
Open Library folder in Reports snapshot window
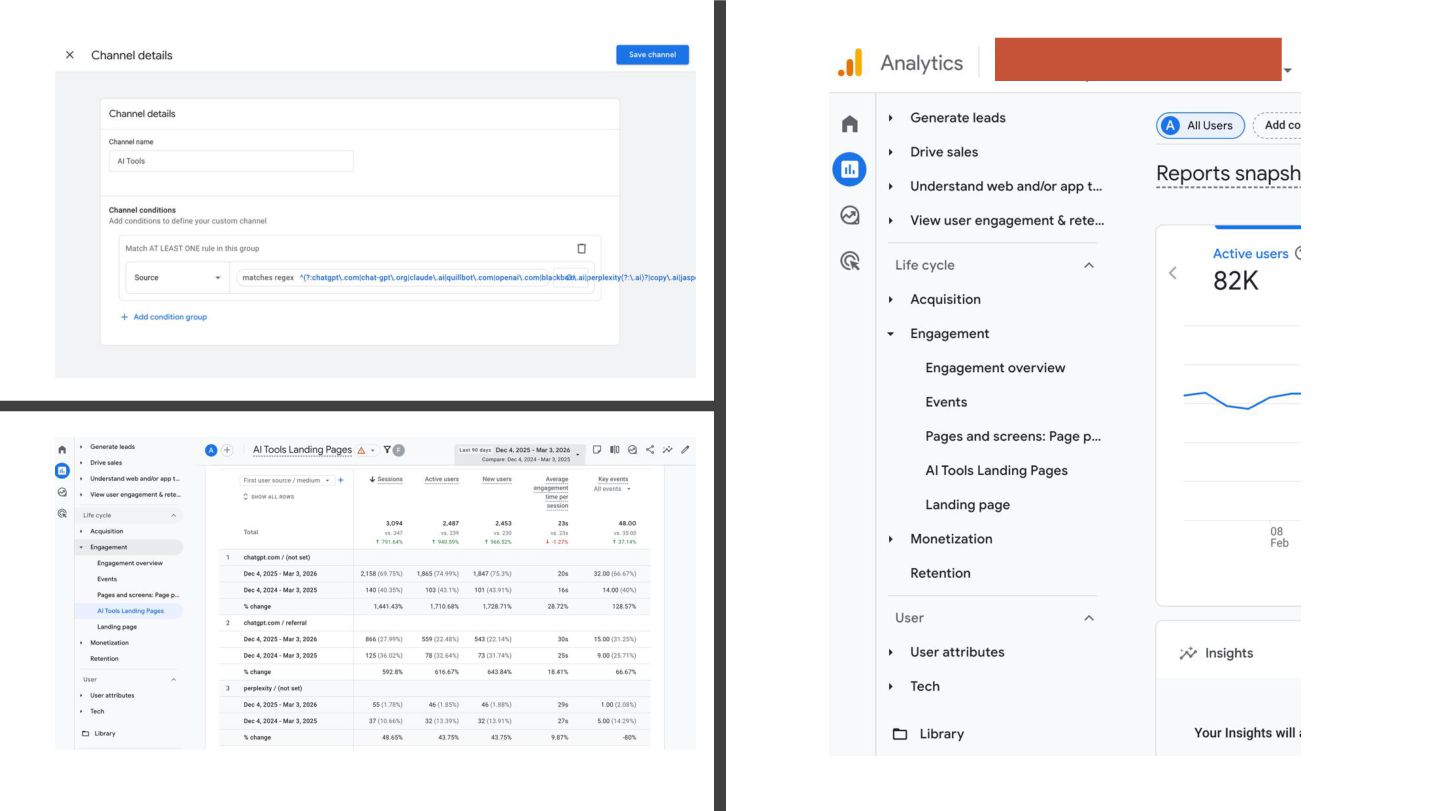[x=928, y=734]
